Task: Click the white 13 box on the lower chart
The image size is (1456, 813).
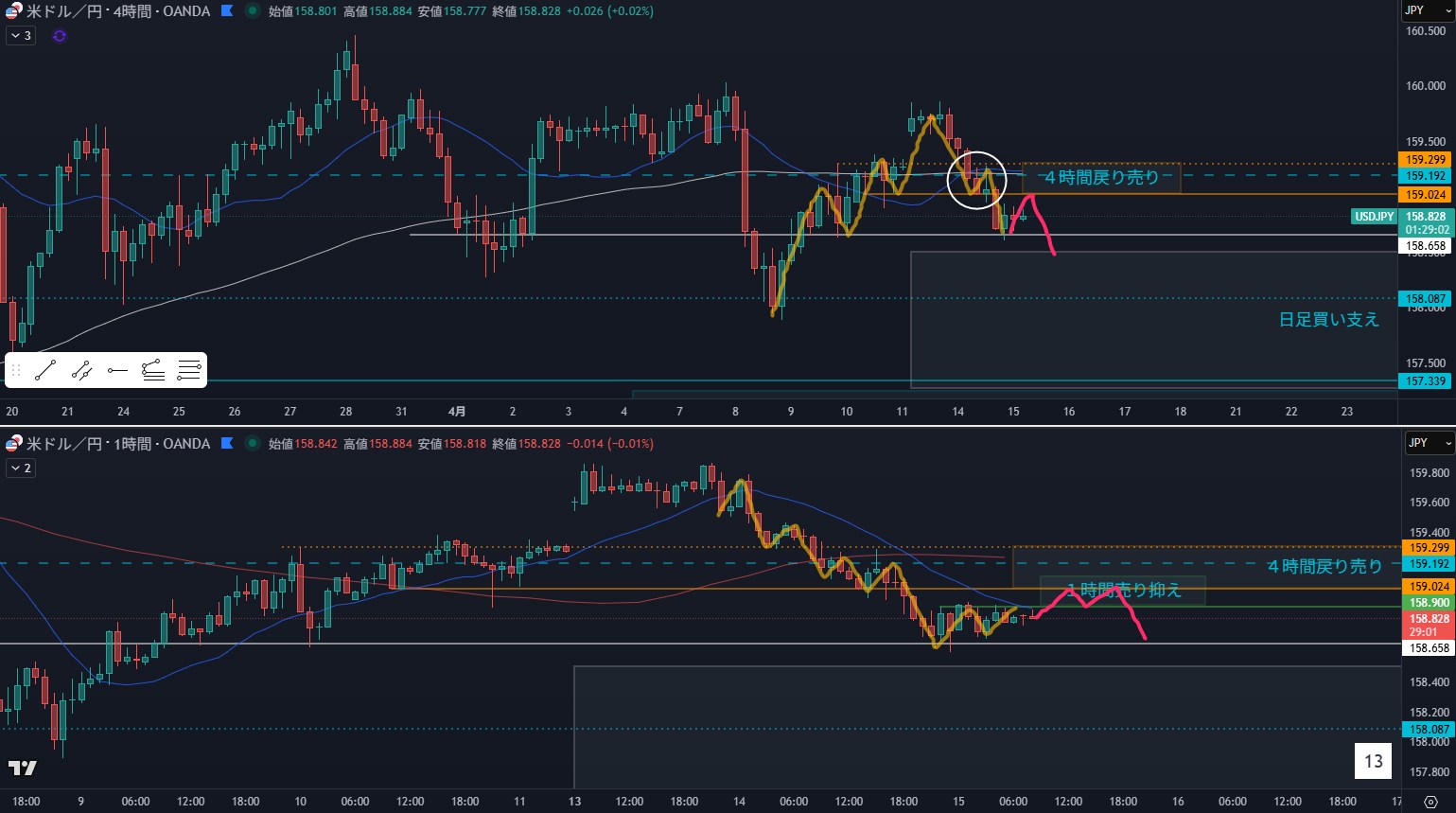Action: pyautogui.click(x=1373, y=761)
